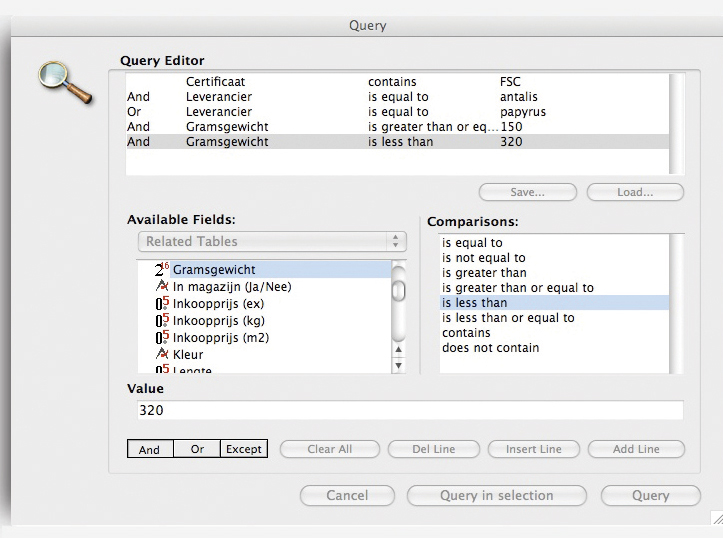Cancel the query dialog

[x=347, y=496]
